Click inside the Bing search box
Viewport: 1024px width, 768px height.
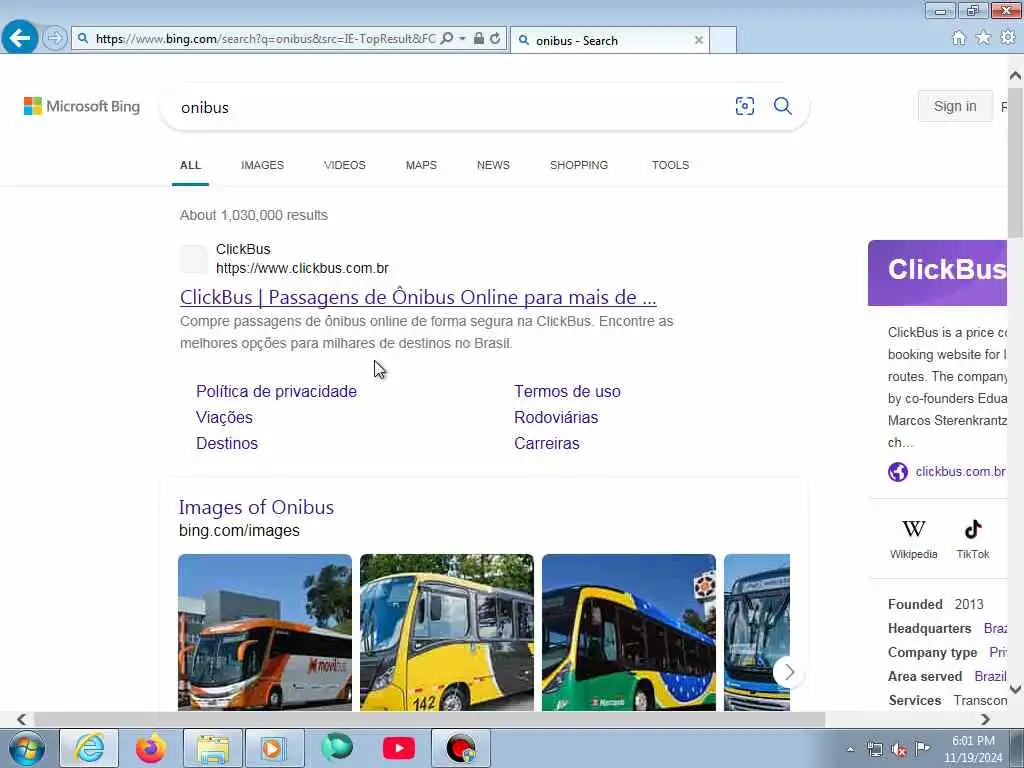(451, 107)
